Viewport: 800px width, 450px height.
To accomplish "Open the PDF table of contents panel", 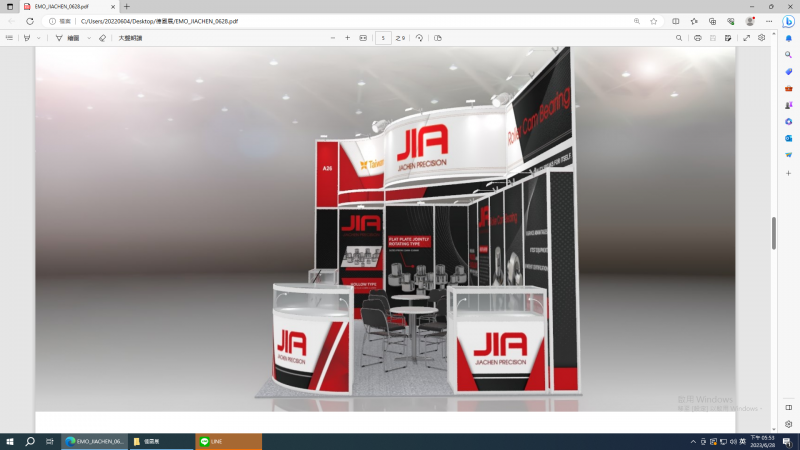I will pos(9,38).
